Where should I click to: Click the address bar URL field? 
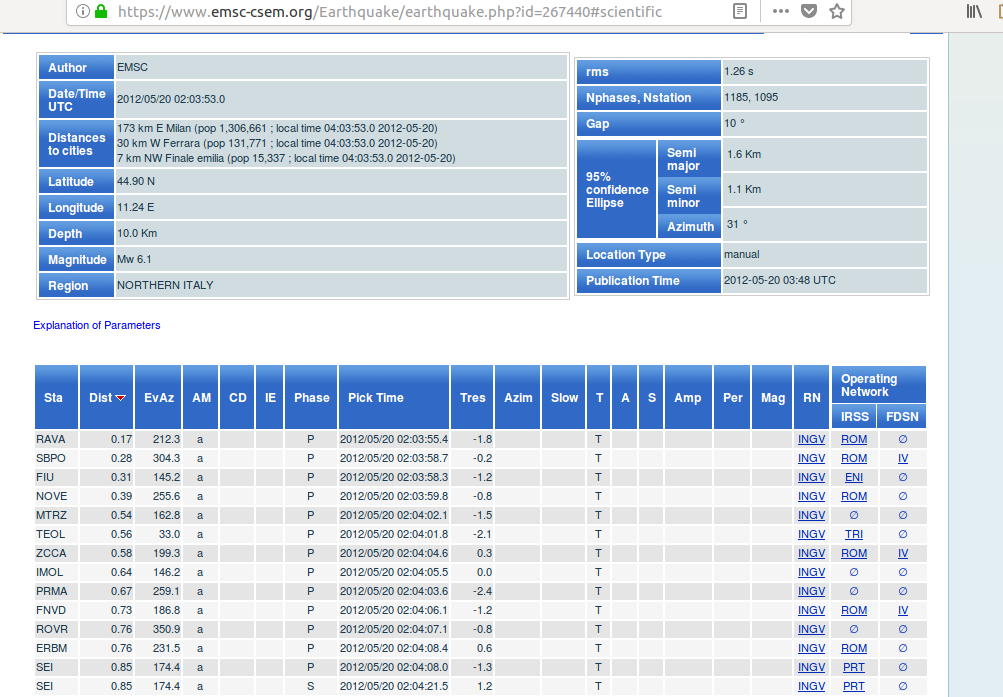[400, 12]
